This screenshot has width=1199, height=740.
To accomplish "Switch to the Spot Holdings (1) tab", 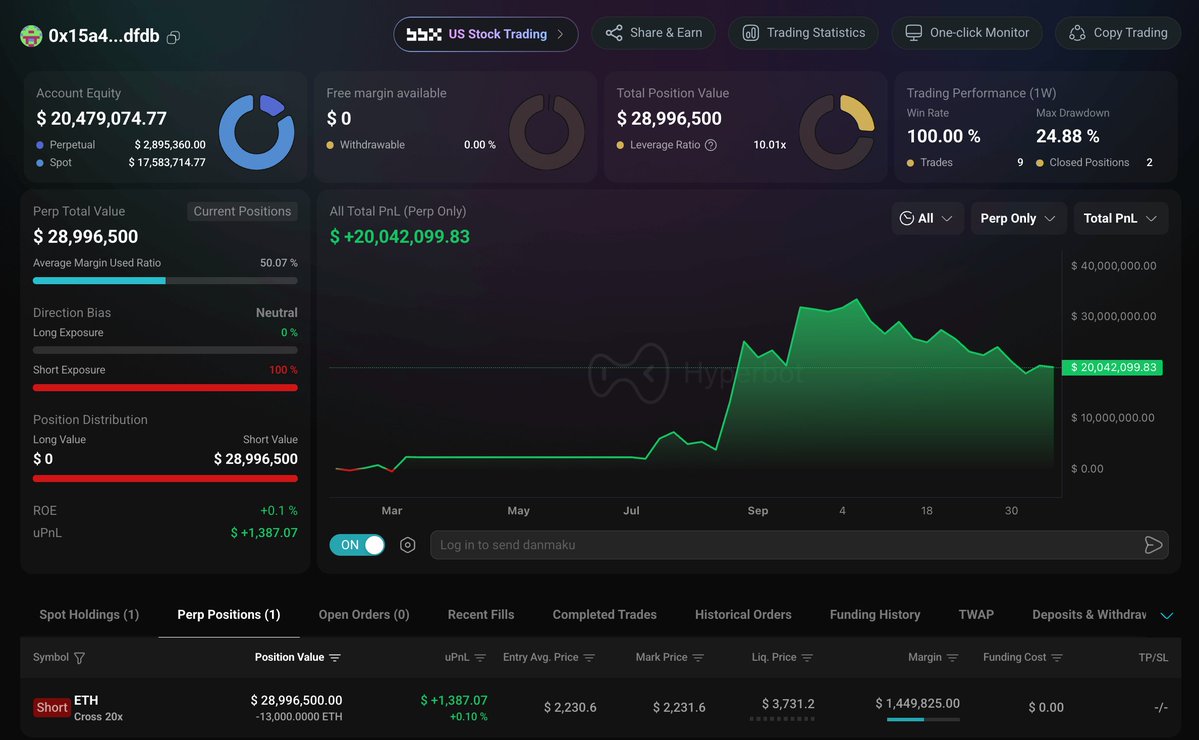I will tap(89, 615).
